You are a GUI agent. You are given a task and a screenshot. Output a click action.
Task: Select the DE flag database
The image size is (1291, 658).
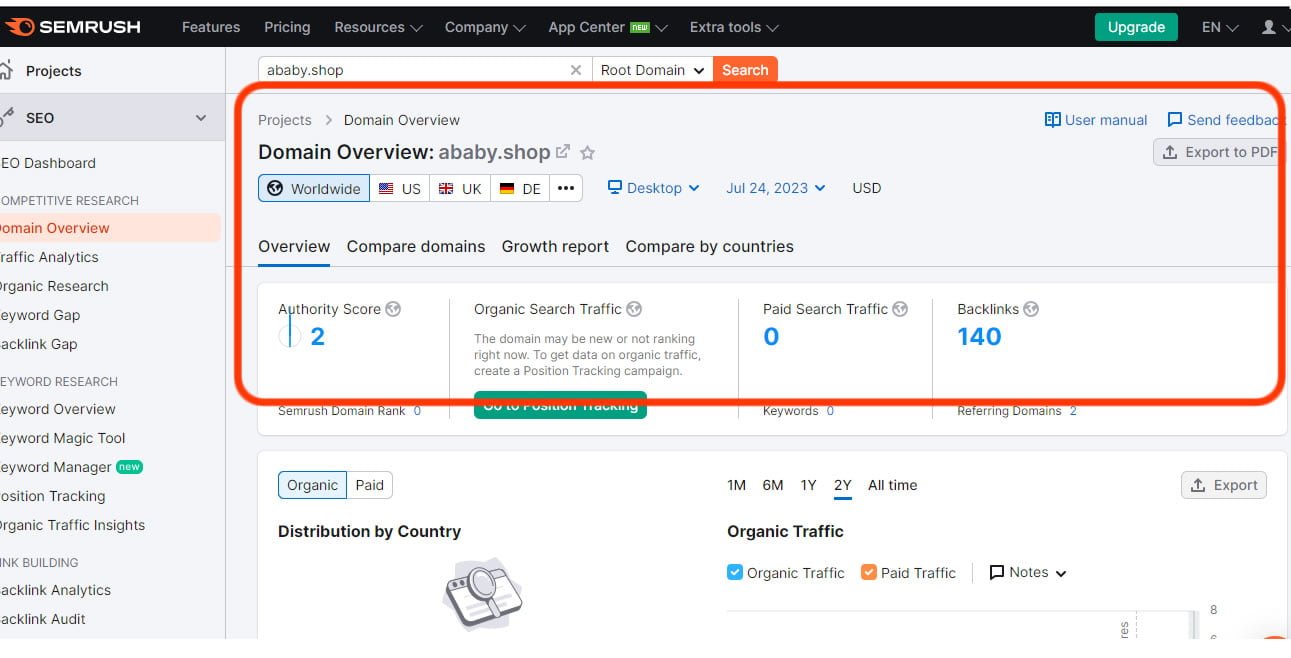[x=520, y=188]
